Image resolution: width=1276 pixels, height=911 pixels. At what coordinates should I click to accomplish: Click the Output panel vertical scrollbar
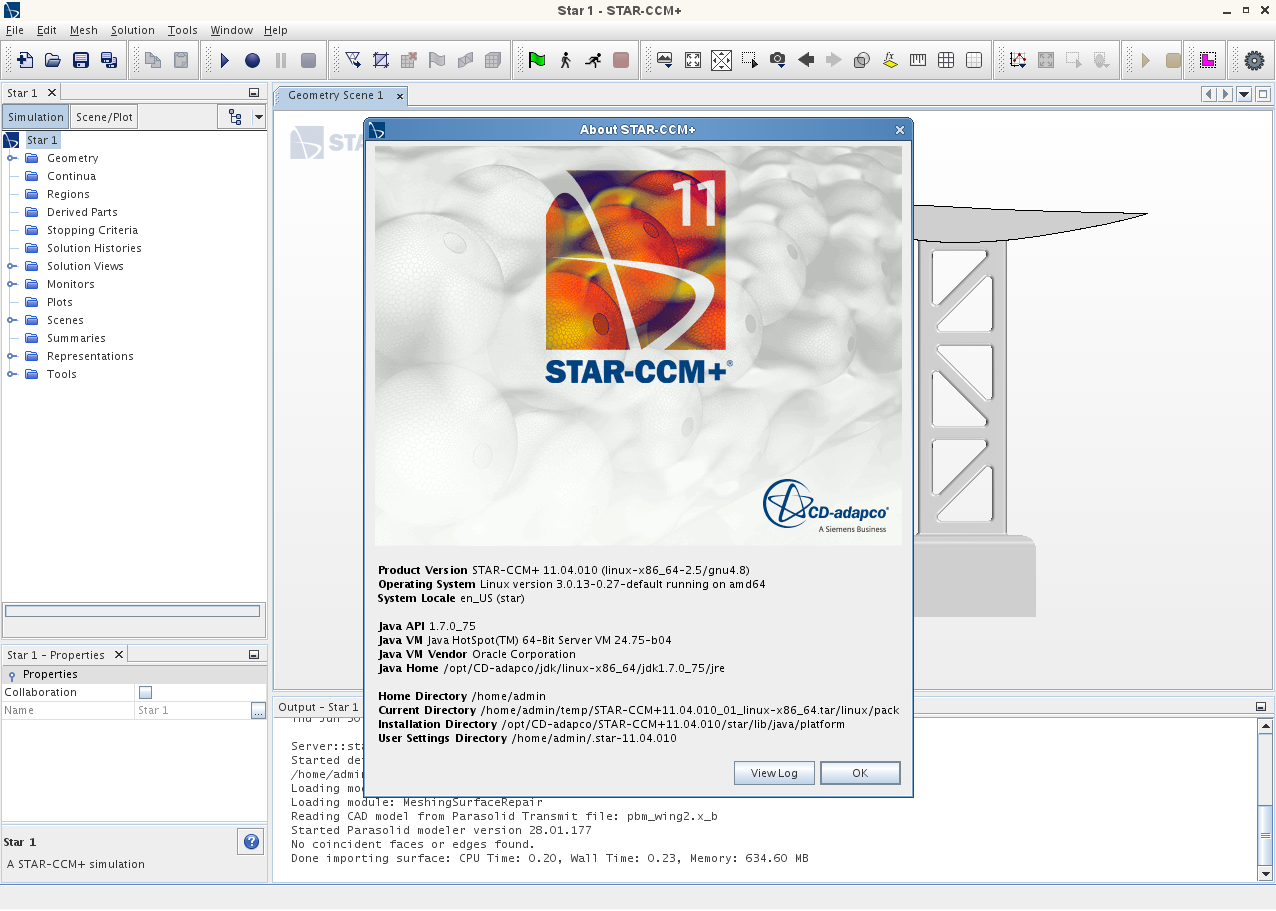tap(1265, 799)
